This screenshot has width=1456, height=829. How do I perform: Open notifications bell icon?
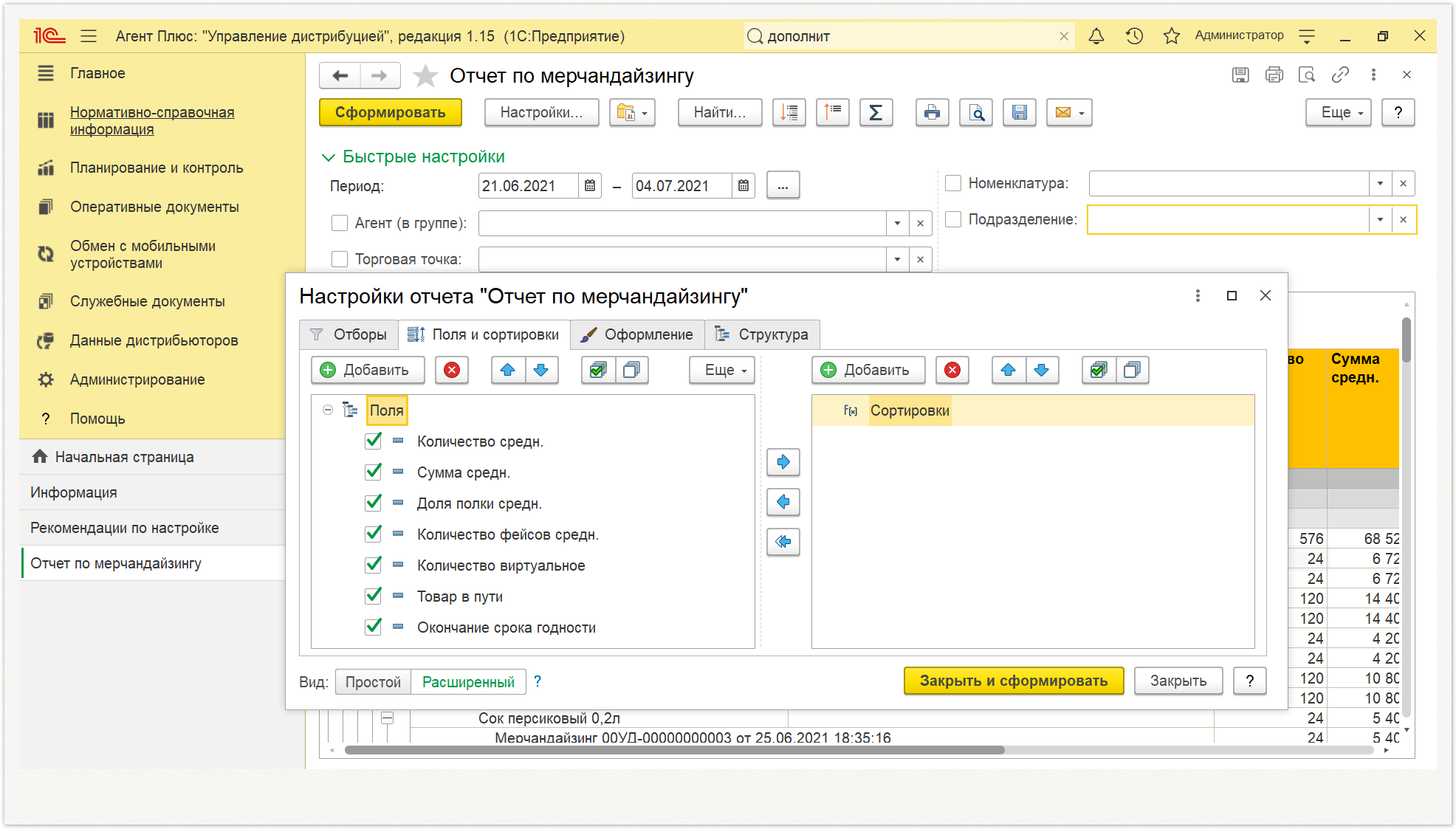point(1096,35)
